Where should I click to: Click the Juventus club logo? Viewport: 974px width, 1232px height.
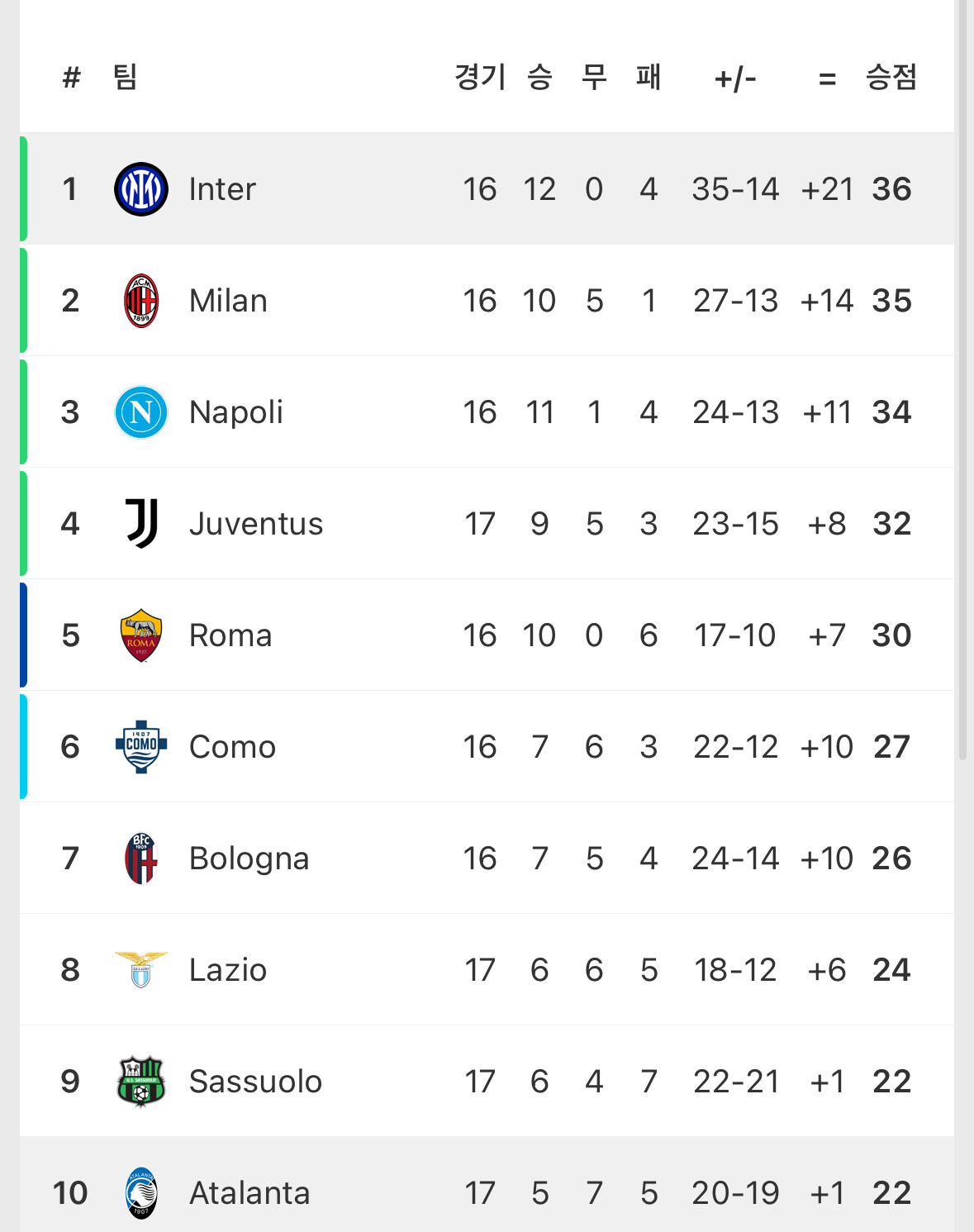141,523
